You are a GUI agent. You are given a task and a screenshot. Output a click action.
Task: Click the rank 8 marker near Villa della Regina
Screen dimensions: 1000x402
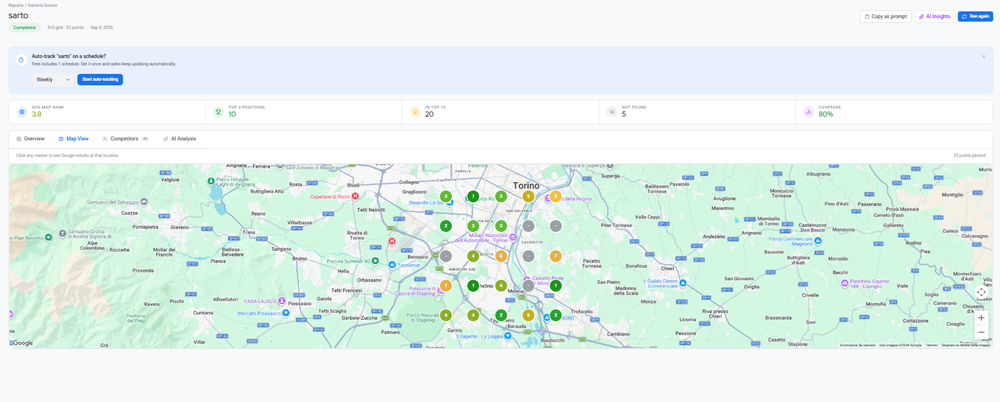555,197
